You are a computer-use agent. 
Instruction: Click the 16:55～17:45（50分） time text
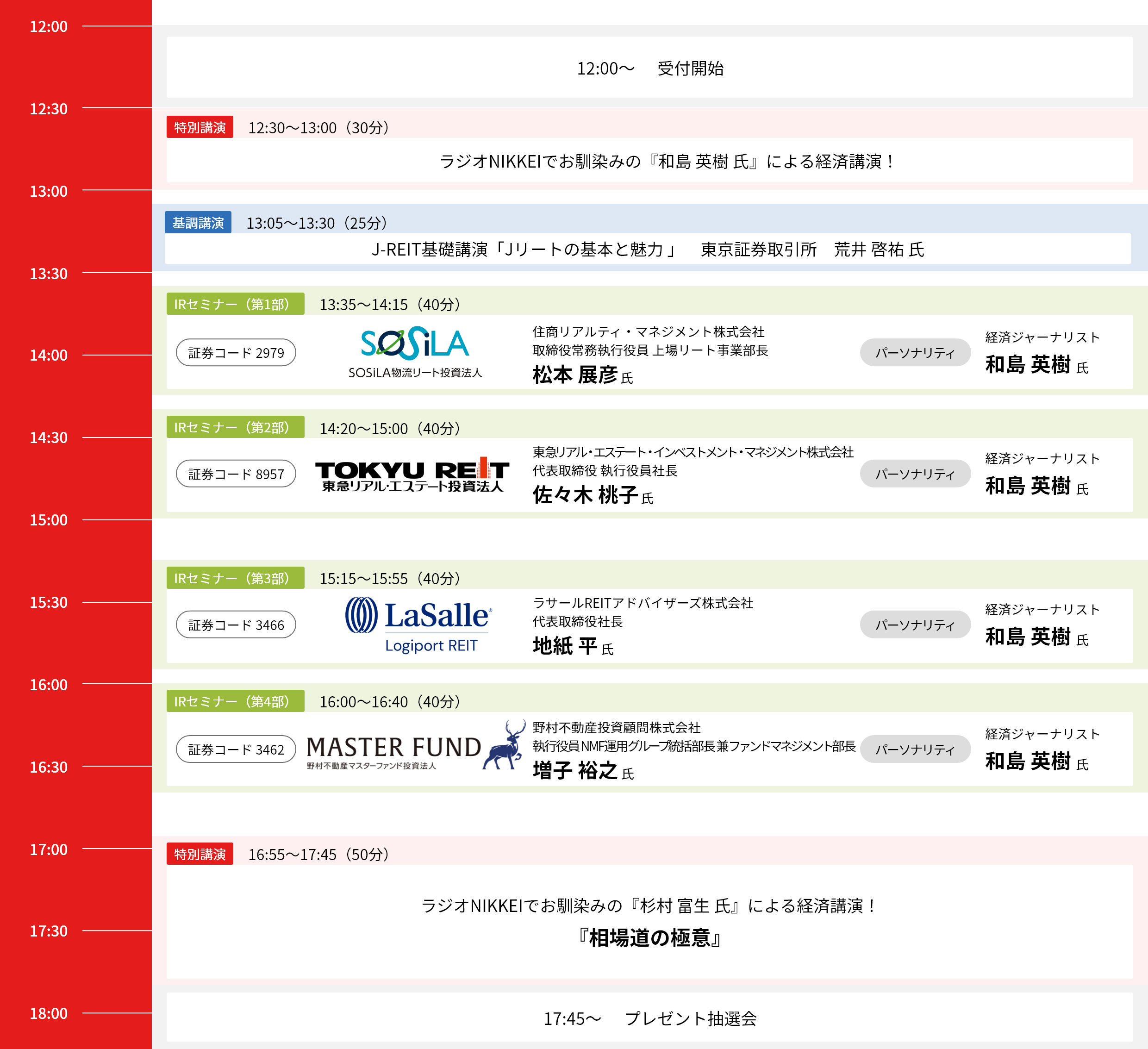click(319, 854)
